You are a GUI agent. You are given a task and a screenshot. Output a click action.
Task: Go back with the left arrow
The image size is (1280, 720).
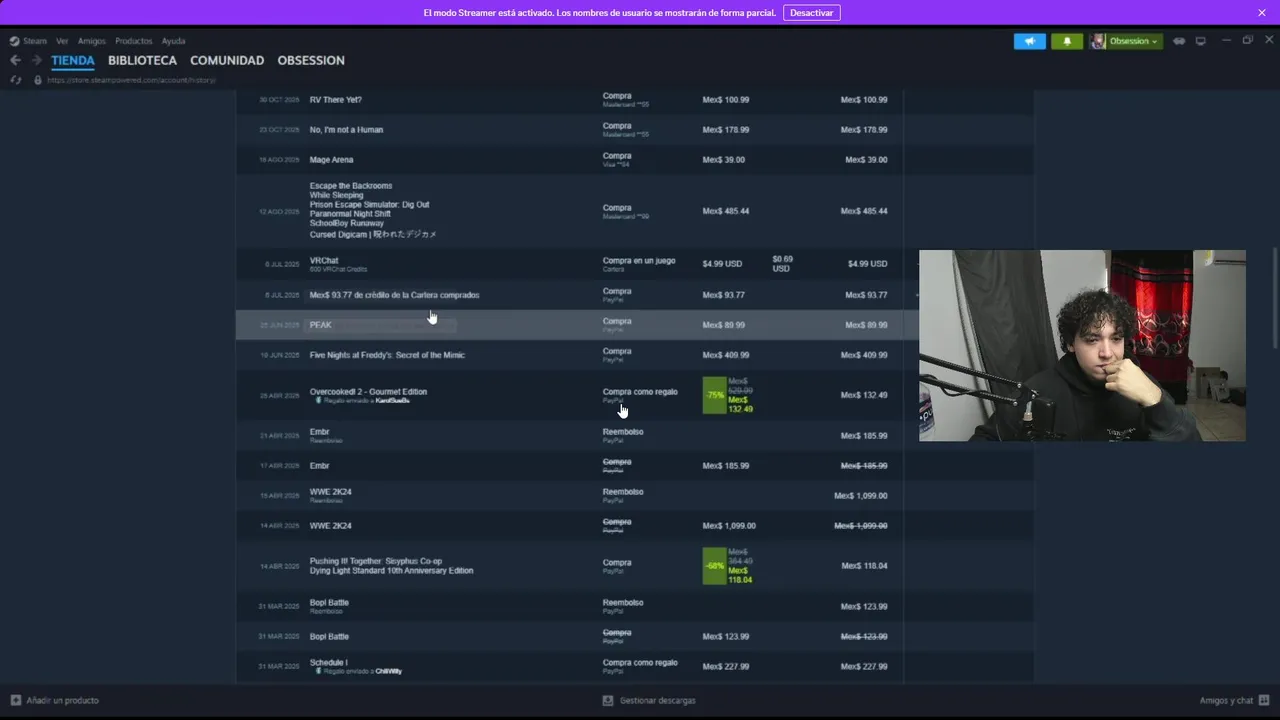point(15,60)
